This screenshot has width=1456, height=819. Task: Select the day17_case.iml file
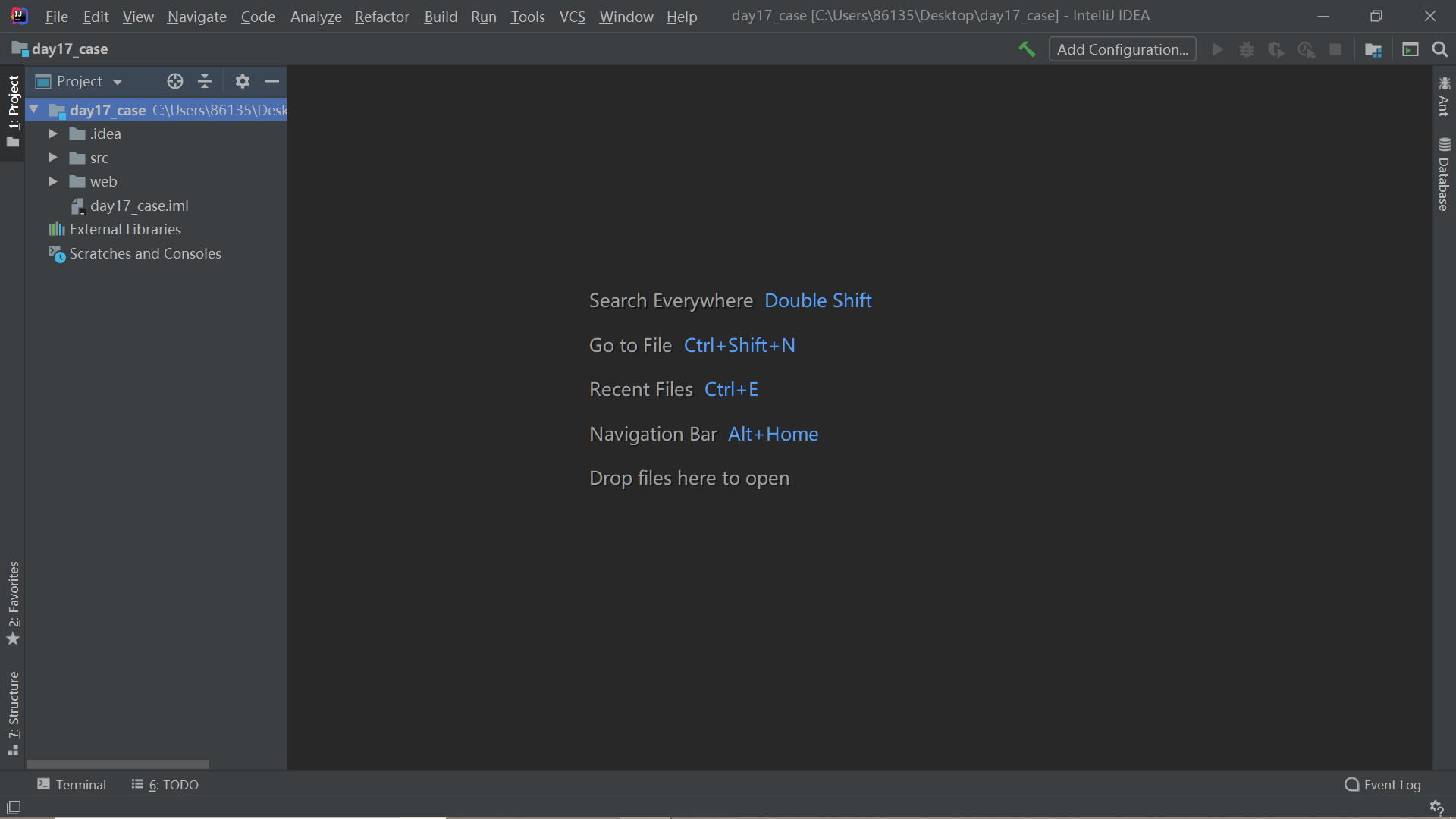(x=139, y=206)
